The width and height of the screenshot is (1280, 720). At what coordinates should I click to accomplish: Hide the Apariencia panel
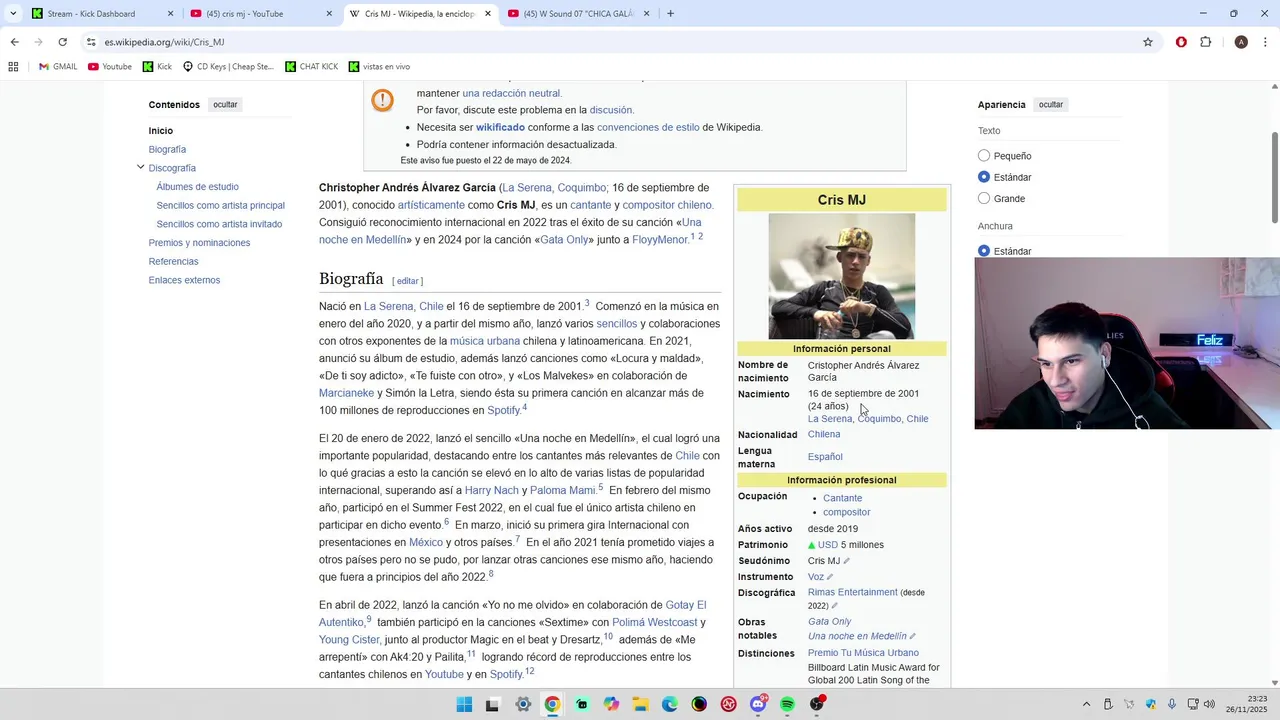point(1051,105)
